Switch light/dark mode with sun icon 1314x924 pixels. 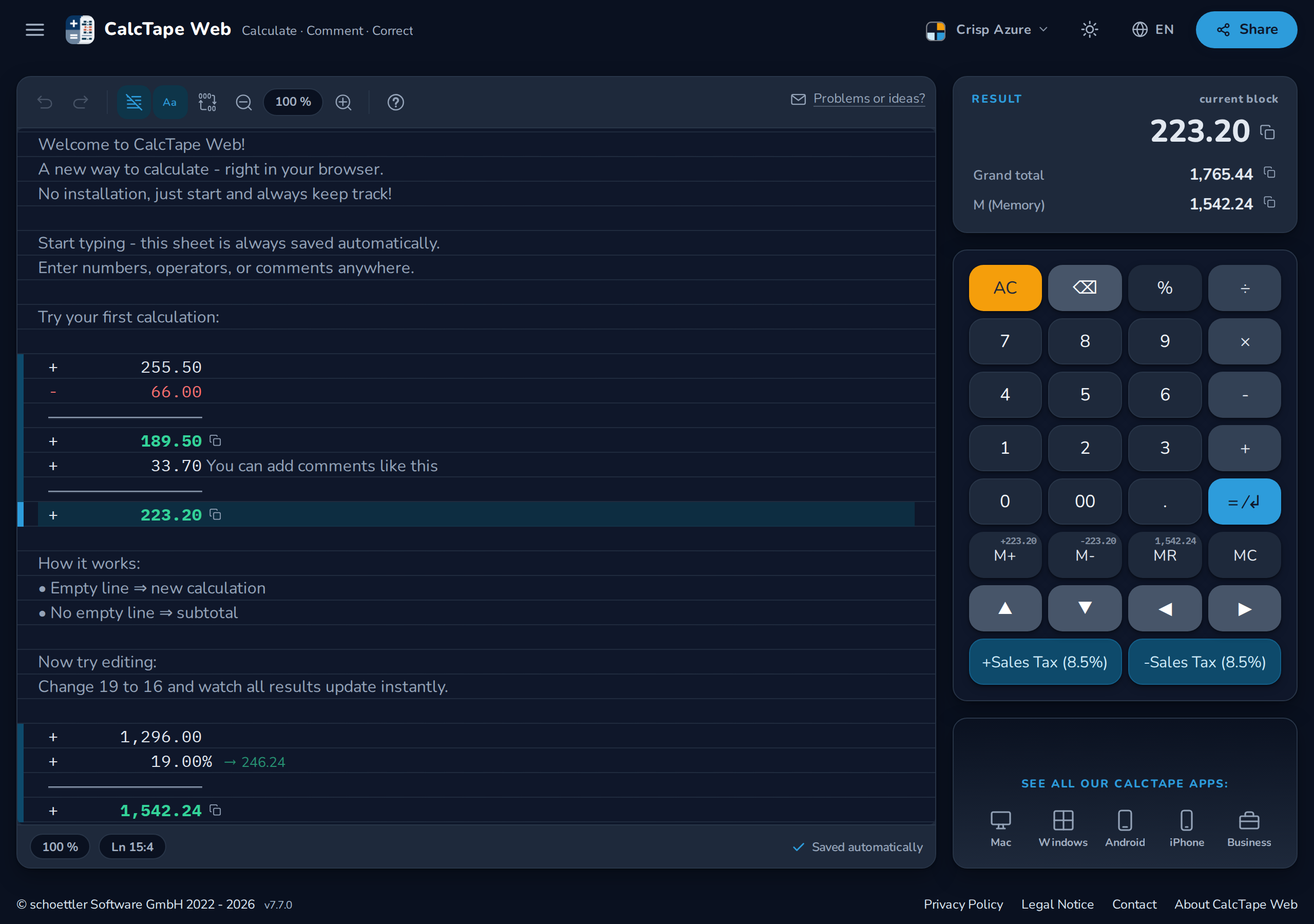point(1090,29)
